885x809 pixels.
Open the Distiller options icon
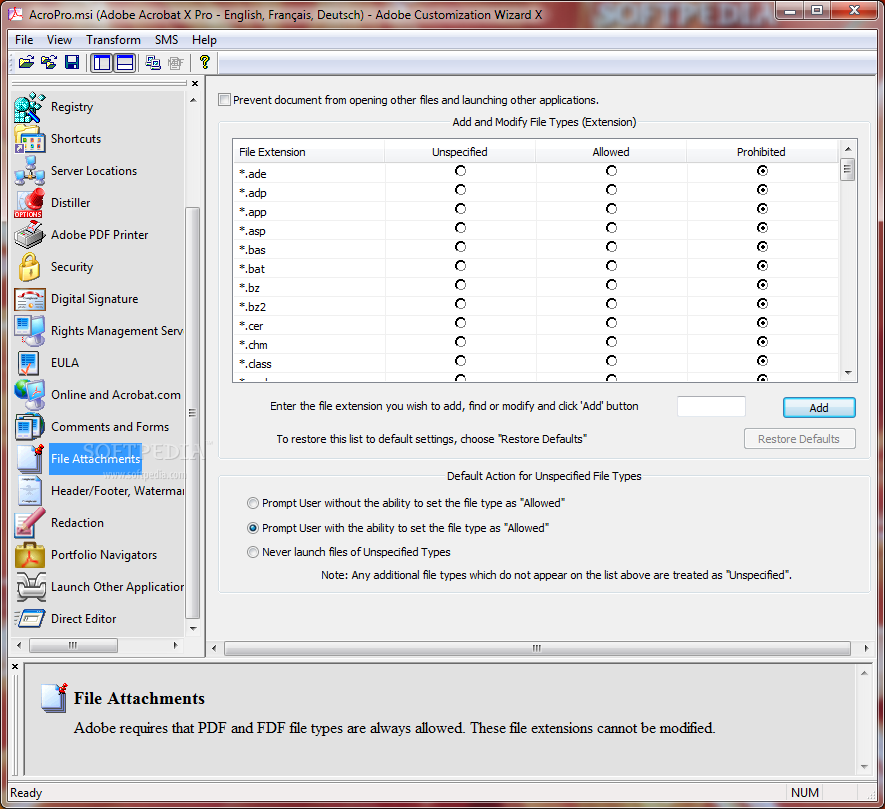29,203
